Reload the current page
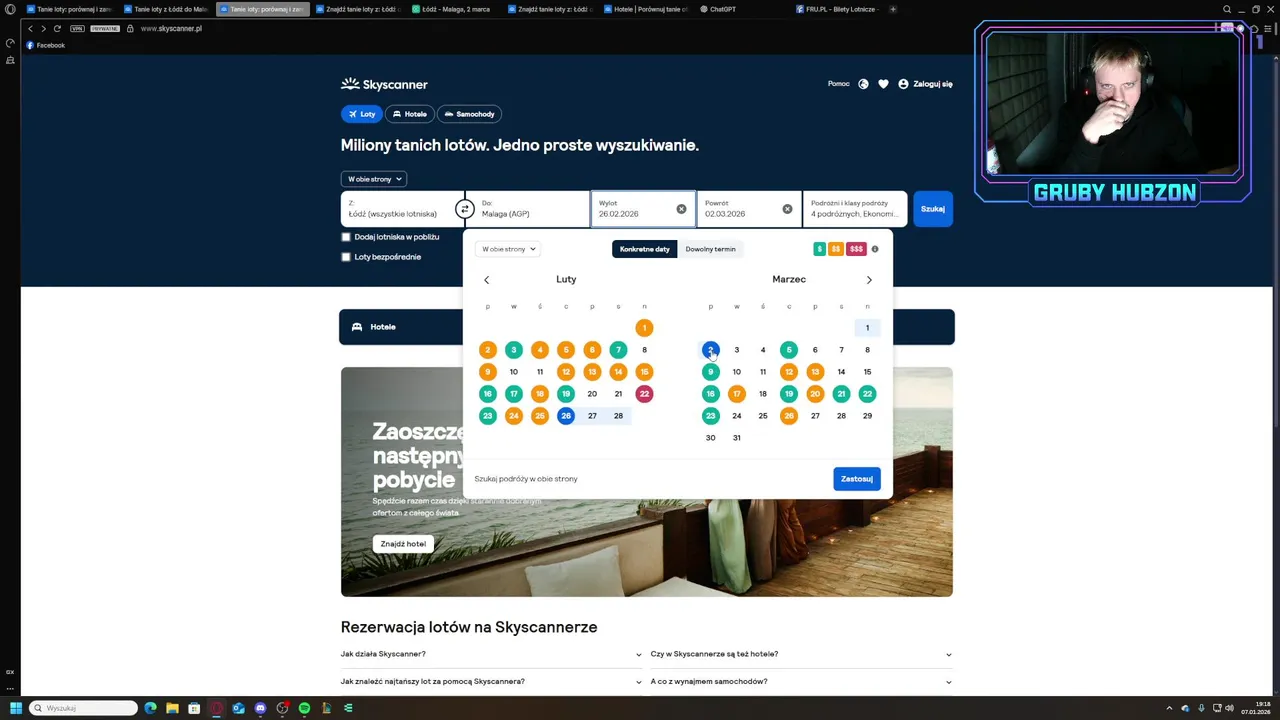The height and width of the screenshot is (720, 1280). coord(57,29)
